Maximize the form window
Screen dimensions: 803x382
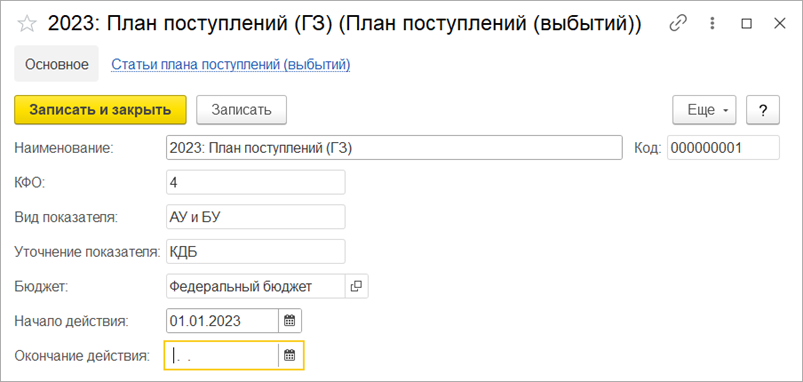click(747, 24)
